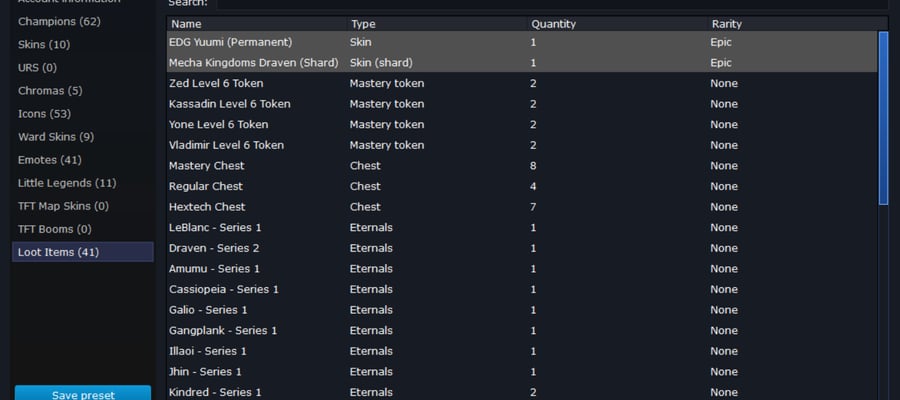The width and height of the screenshot is (900, 400).
Task: Click quantity 8 of Mastery Chest
Action: coord(533,166)
